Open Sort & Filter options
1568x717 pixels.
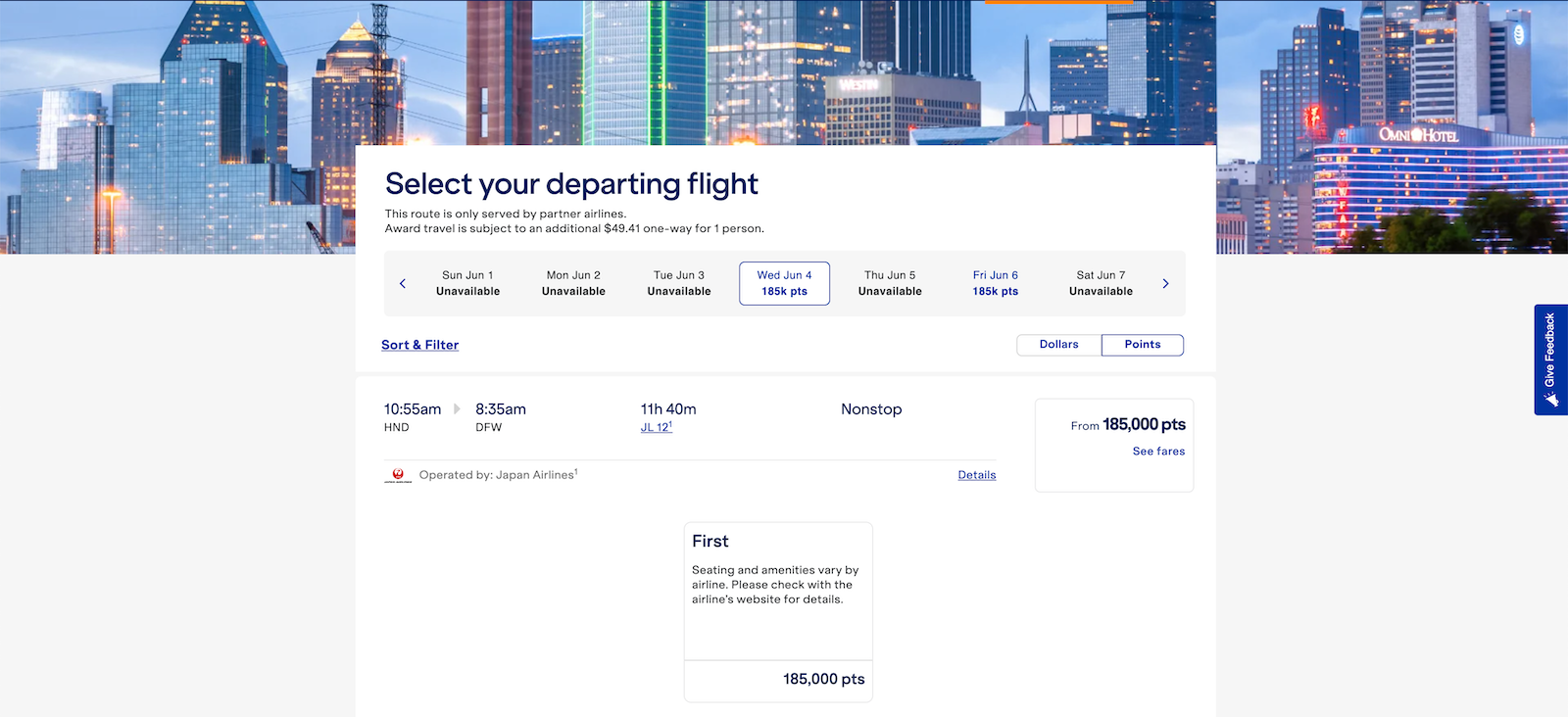[x=419, y=345]
